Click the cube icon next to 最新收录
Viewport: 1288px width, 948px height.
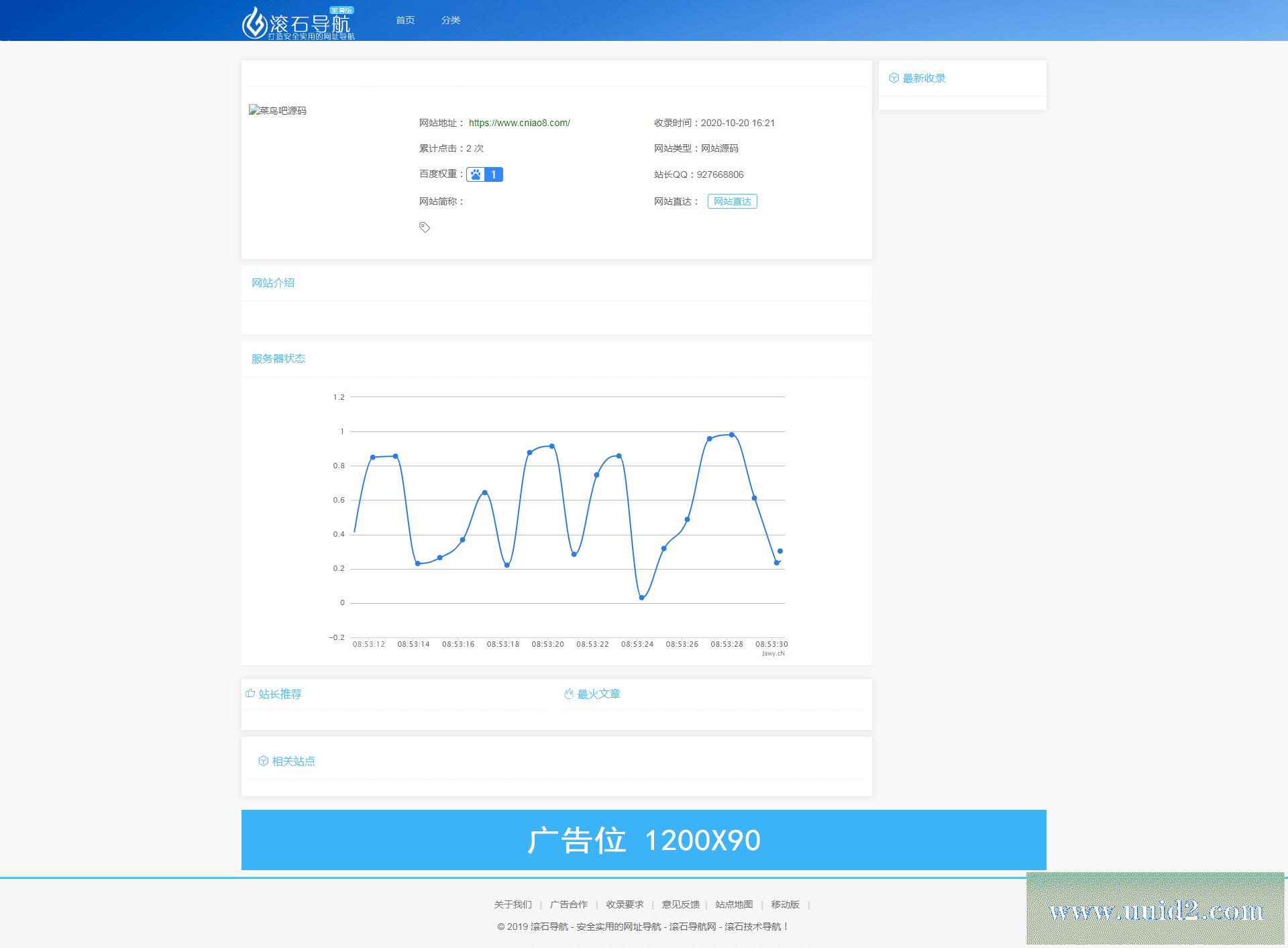coord(893,77)
